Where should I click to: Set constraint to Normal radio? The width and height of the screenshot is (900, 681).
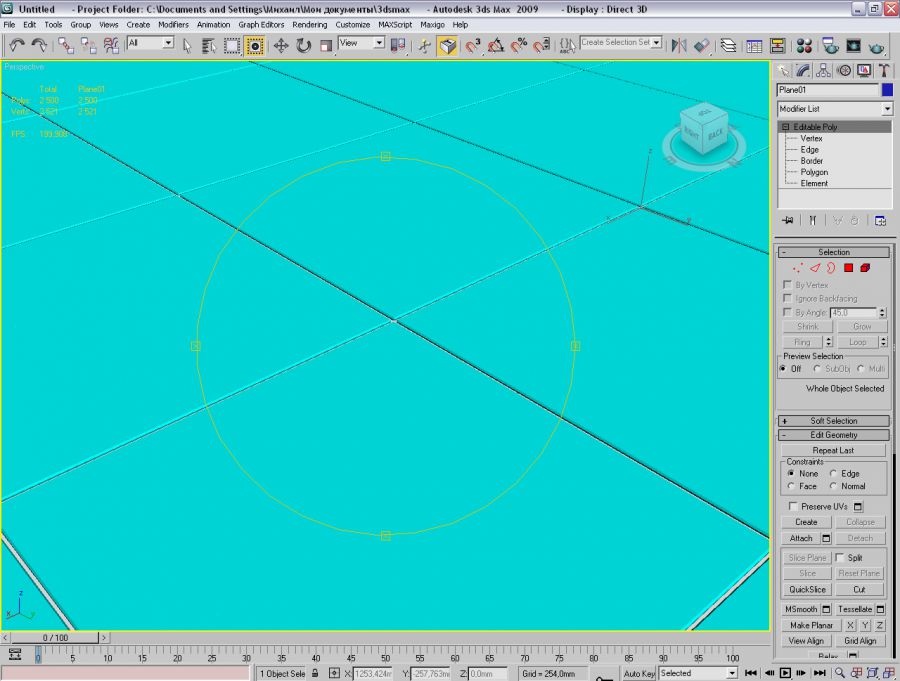pyautogui.click(x=833, y=486)
